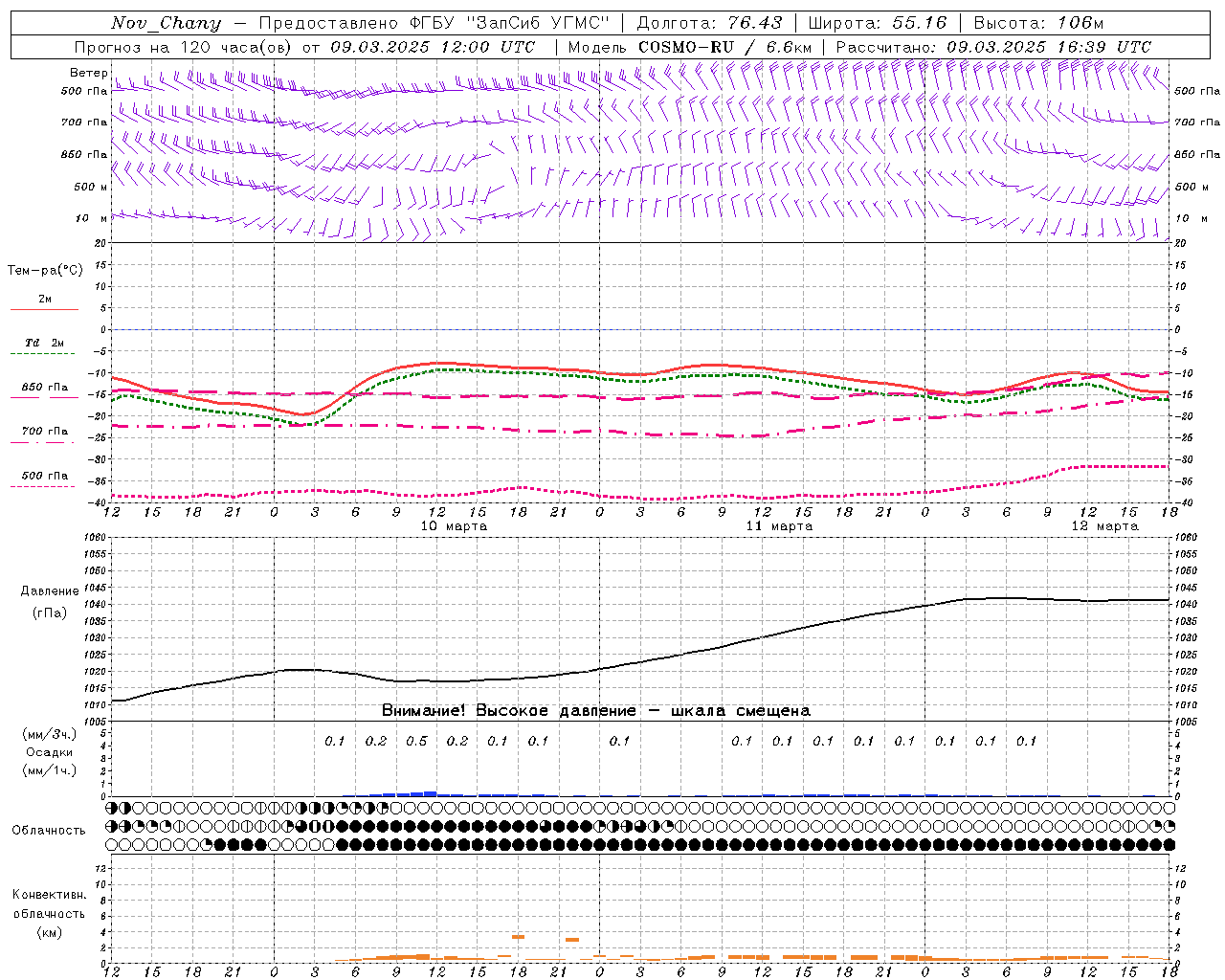Click the "Td 2м" dew point legend entry
Screen dimensions: 1225x980
45,343
